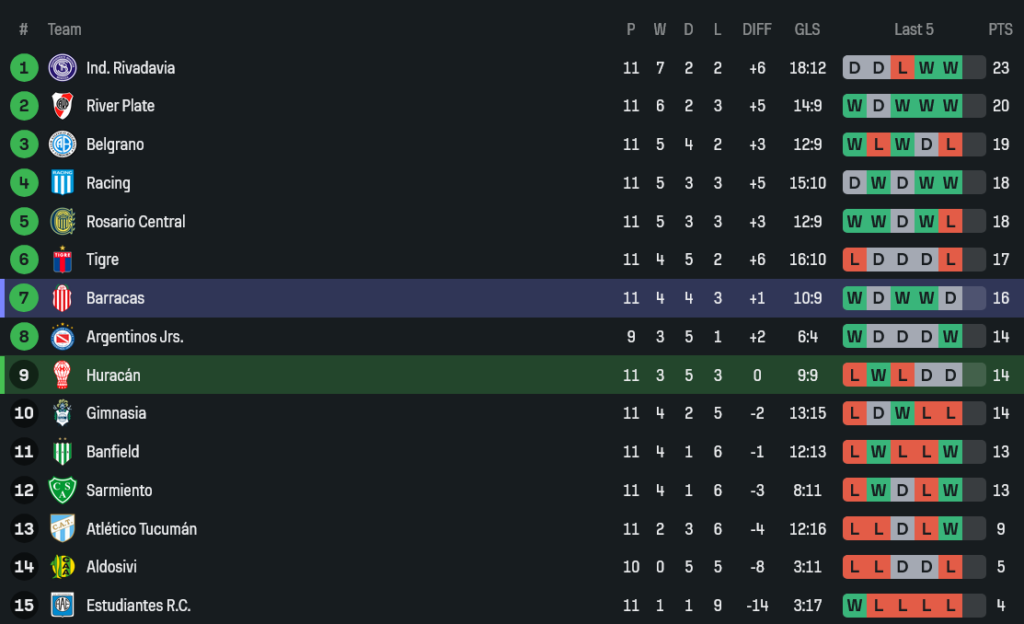1024x624 pixels.
Task: Select the Racing club crest icon
Action: [62, 183]
